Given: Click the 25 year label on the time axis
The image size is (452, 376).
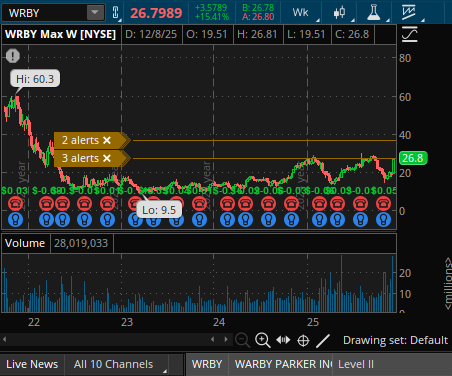Looking at the screenshot, I should point(313,322).
